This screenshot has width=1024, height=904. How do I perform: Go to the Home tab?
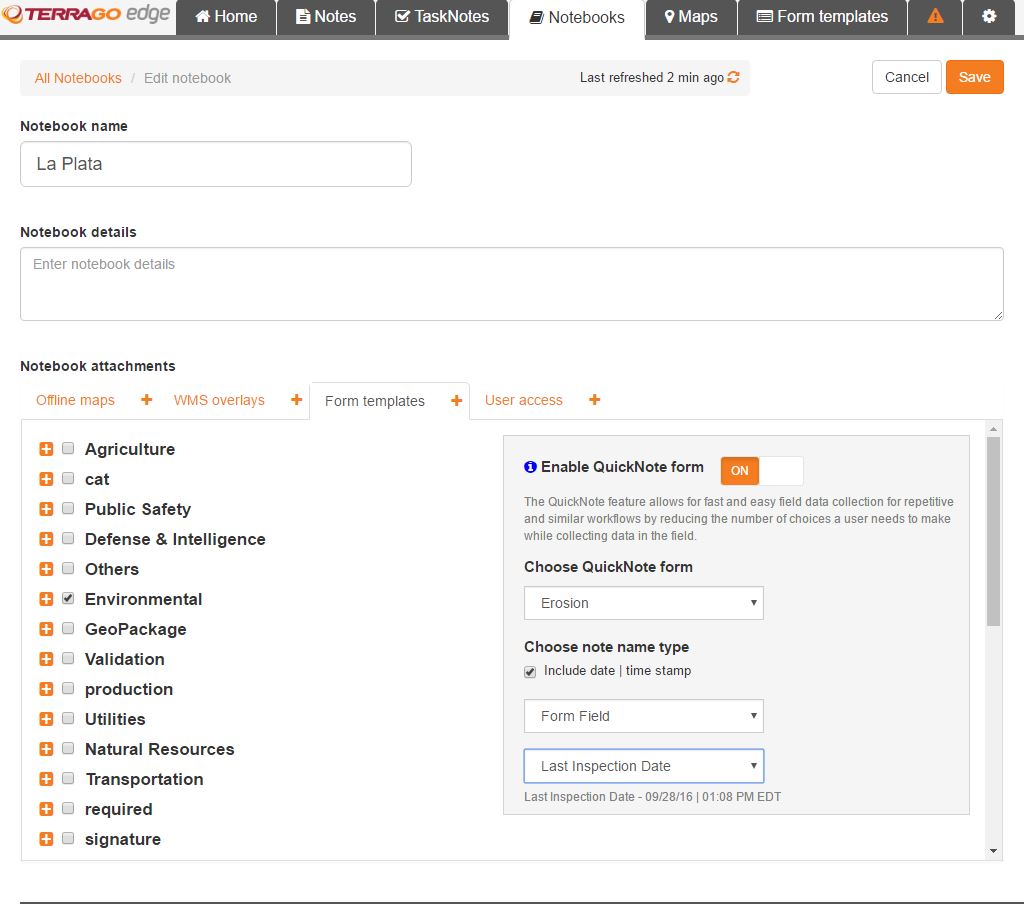226,16
